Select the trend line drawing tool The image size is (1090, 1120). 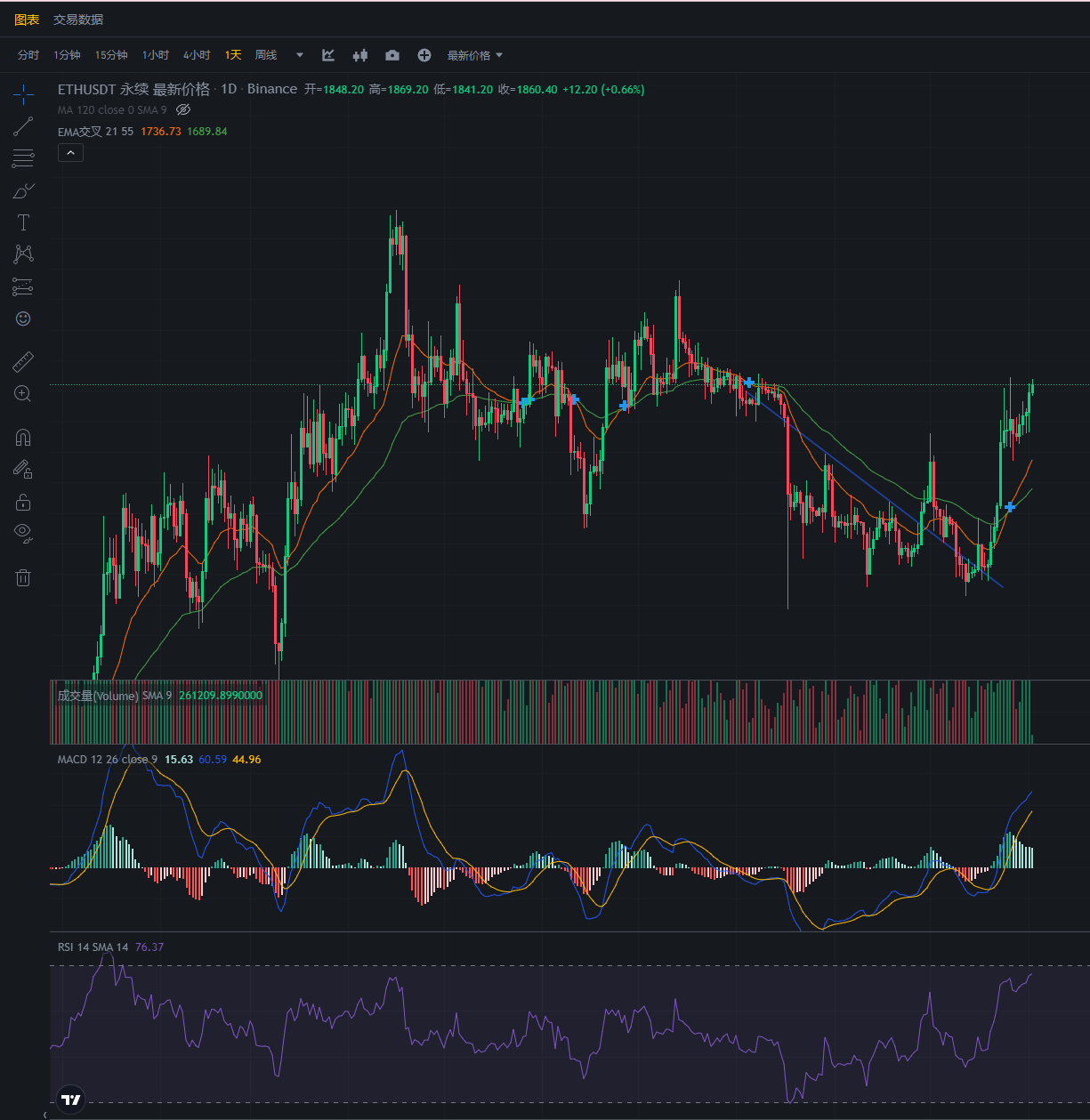coord(23,126)
